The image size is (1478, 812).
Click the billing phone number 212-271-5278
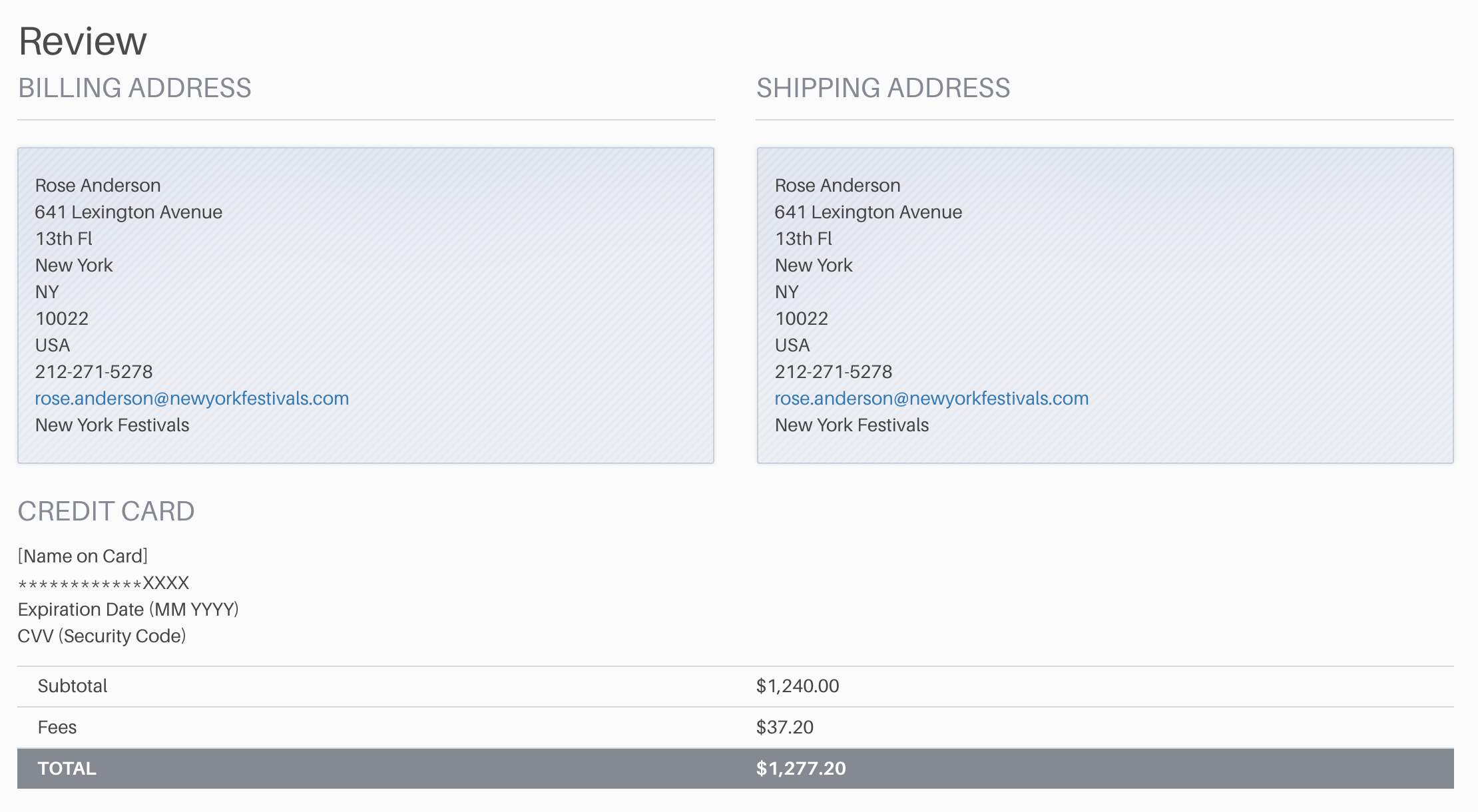pos(94,371)
